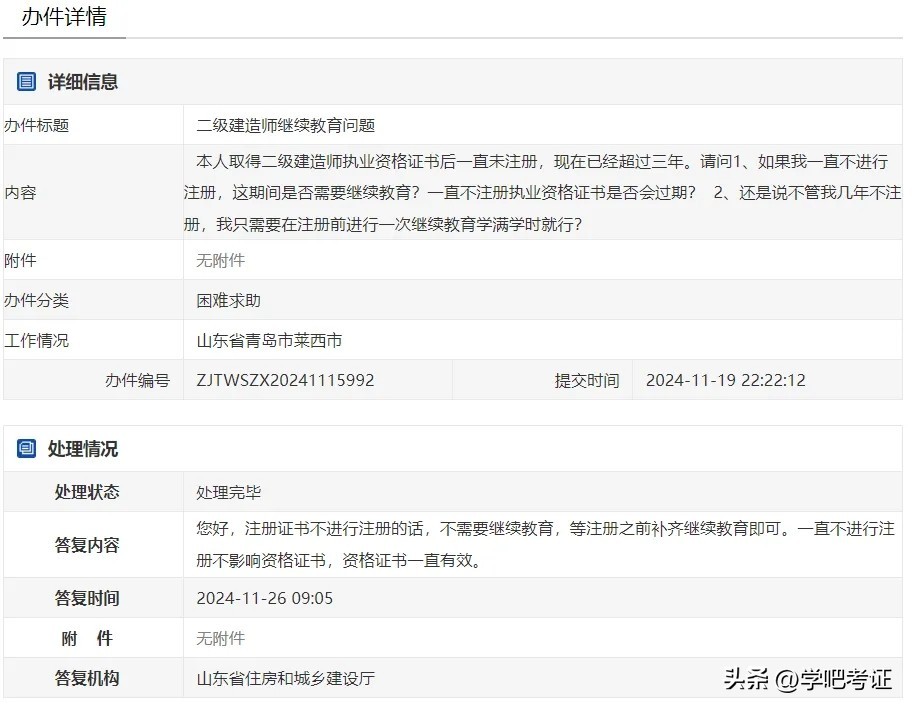Click the location 山东省青岛市莱西市
Screen dimensions: 912x711
click(x=269, y=340)
